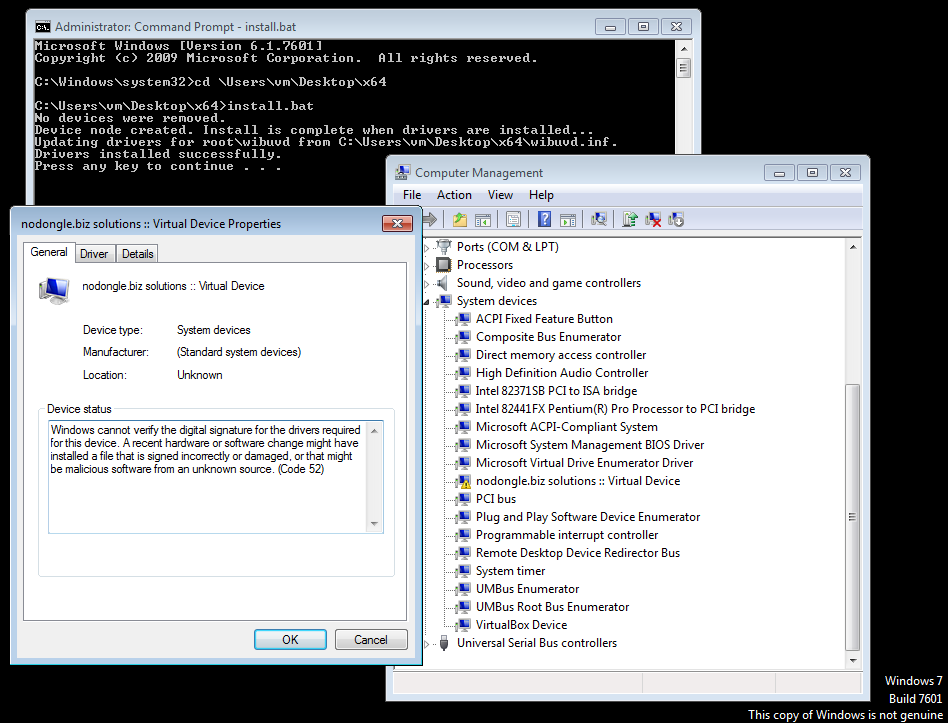Cancel the Virtual Device Properties dialog
Screen dimensions: 948x723
click(x=371, y=639)
